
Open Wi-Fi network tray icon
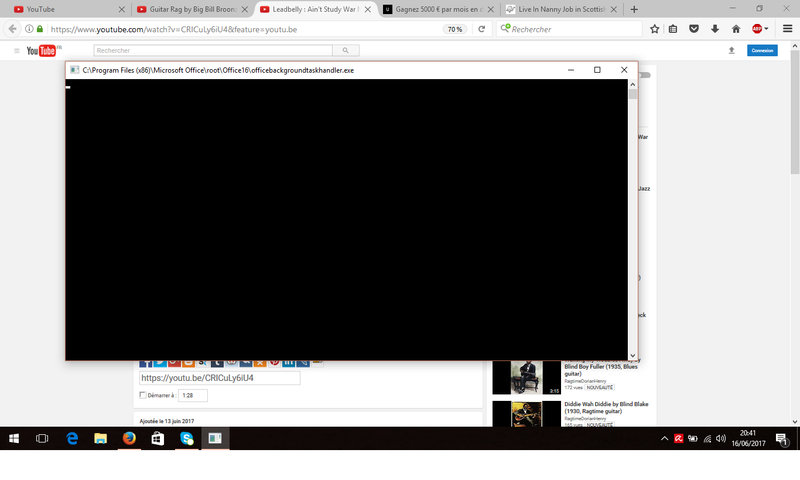pyautogui.click(x=707, y=438)
